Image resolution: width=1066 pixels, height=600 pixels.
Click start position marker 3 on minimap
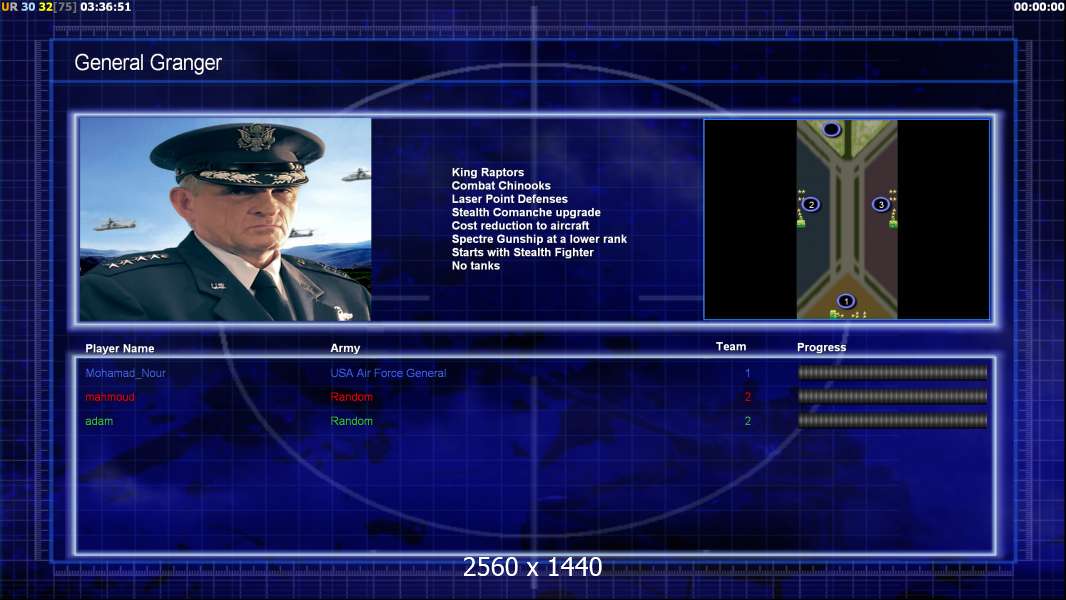coord(881,204)
